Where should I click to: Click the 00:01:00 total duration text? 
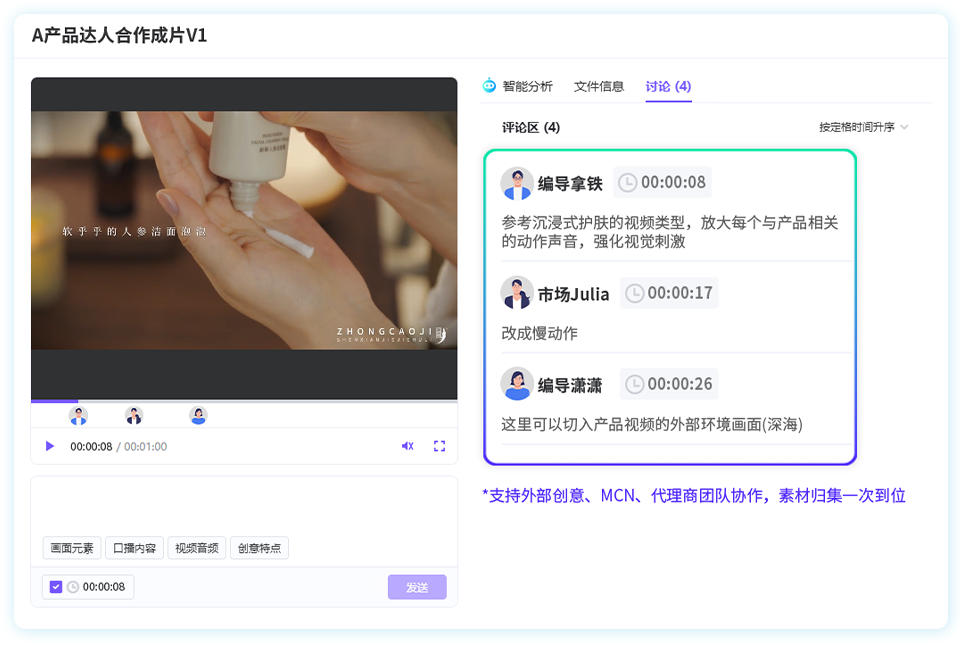[x=146, y=446]
